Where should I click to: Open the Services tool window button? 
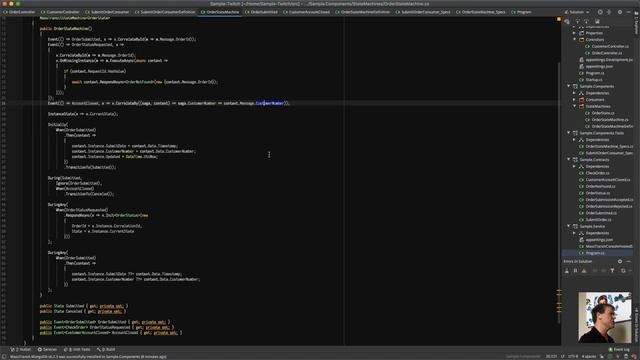[47, 349]
